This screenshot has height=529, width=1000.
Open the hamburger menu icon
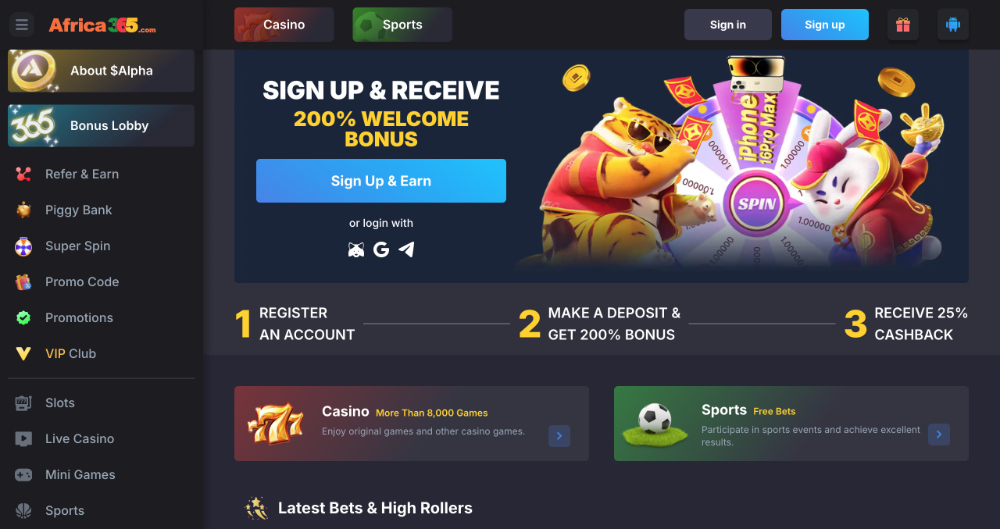click(x=22, y=25)
